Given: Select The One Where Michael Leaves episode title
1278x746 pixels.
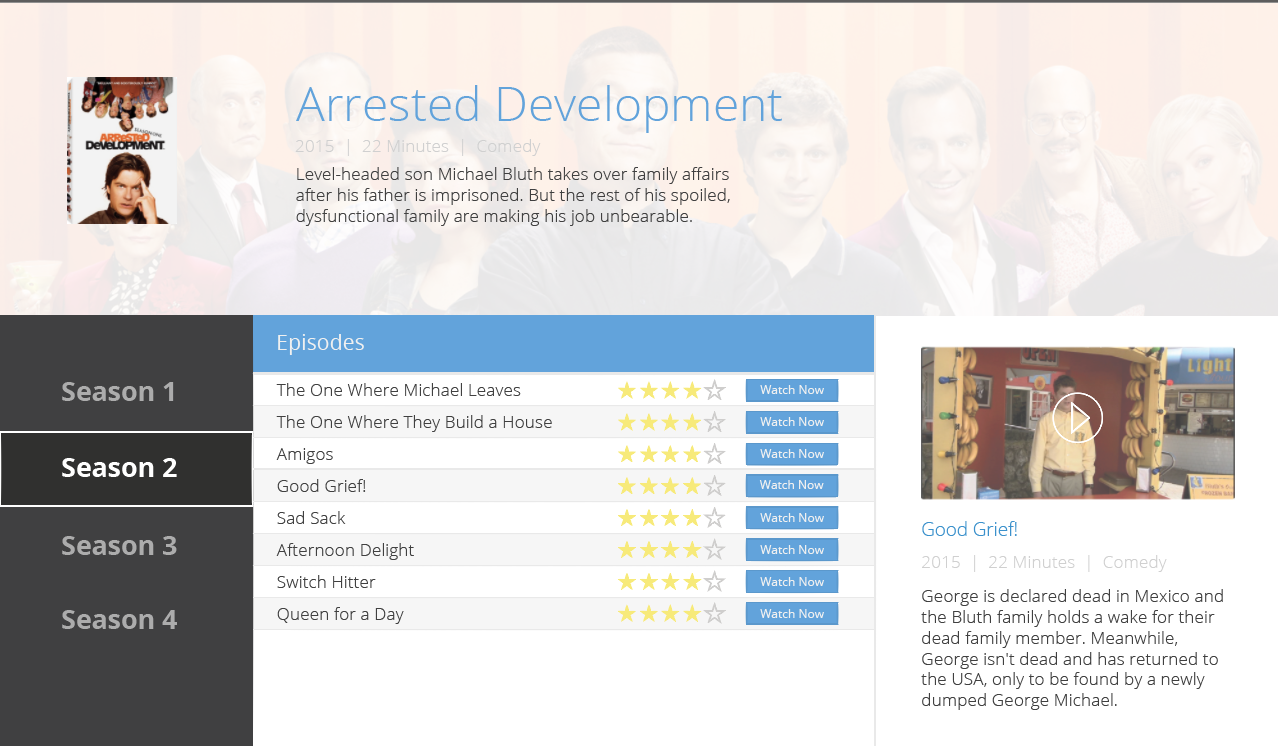Looking at the screenshot, I should click(x=399, y=390).
